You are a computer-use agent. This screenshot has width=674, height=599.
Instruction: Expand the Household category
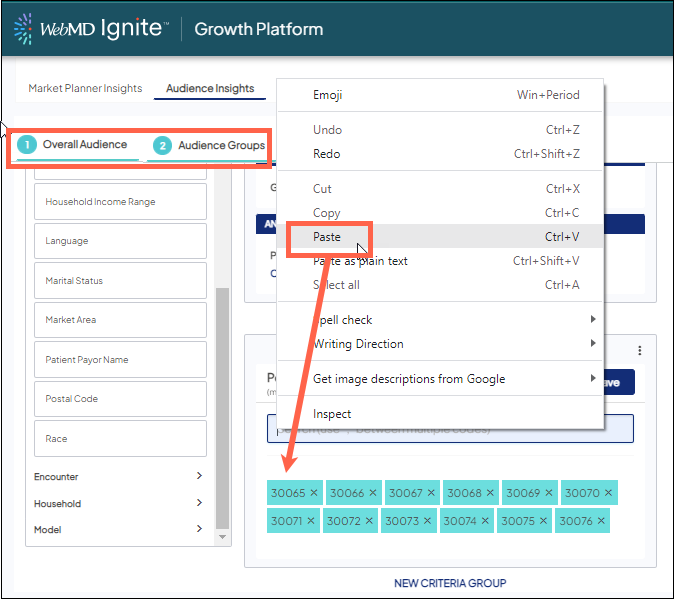(199, 503)
